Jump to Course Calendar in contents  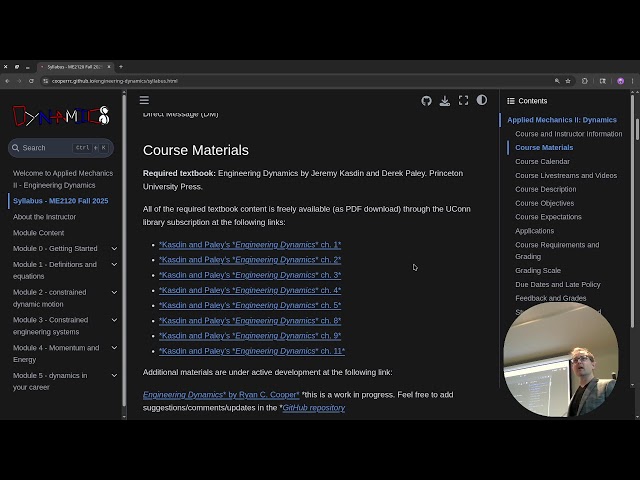(x=542, y=161)
